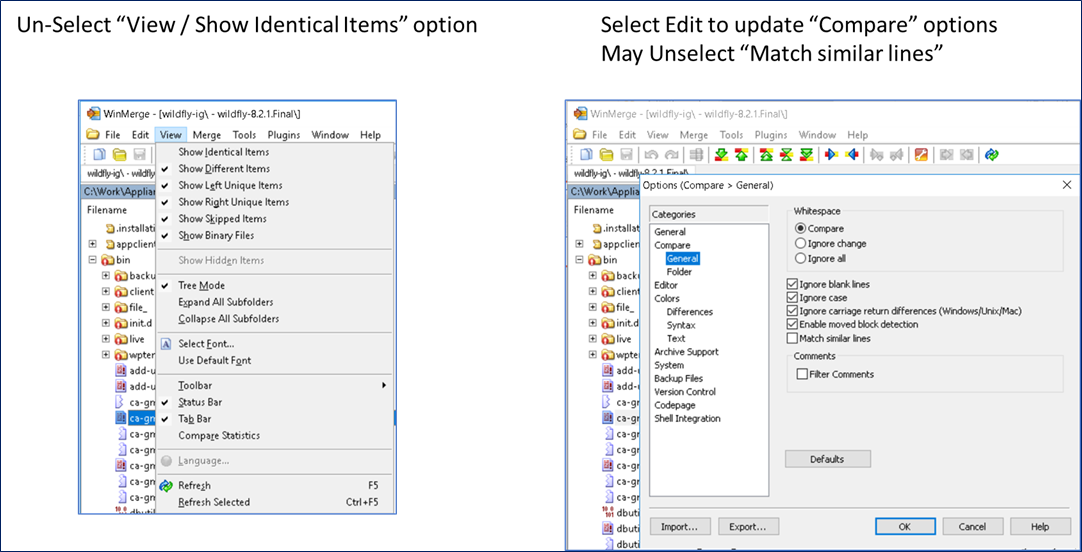The image size is (1082, 552).
Task: Expand the 'appclien' folder in View-menu window
Action: click(92, 244)
